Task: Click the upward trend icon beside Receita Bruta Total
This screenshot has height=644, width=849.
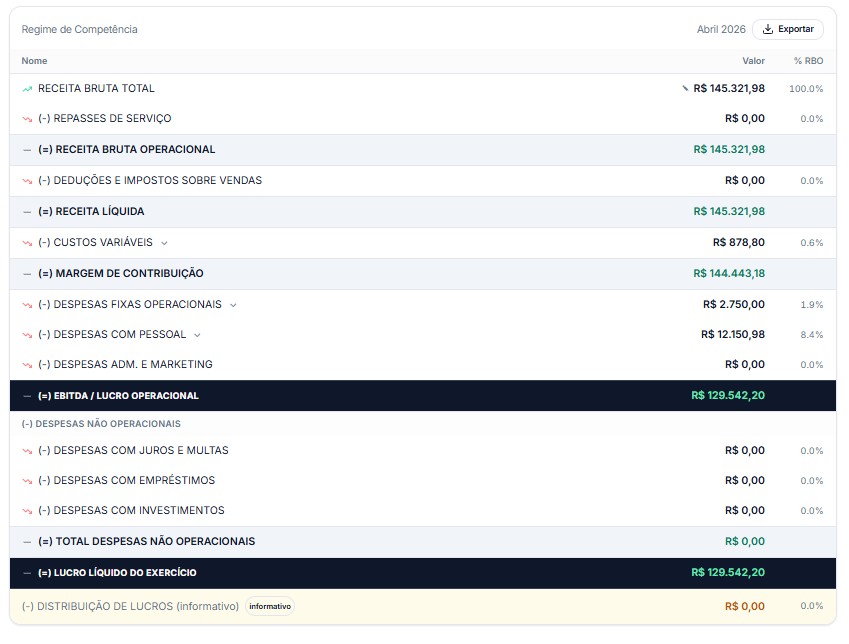Action: coord(27,89)
